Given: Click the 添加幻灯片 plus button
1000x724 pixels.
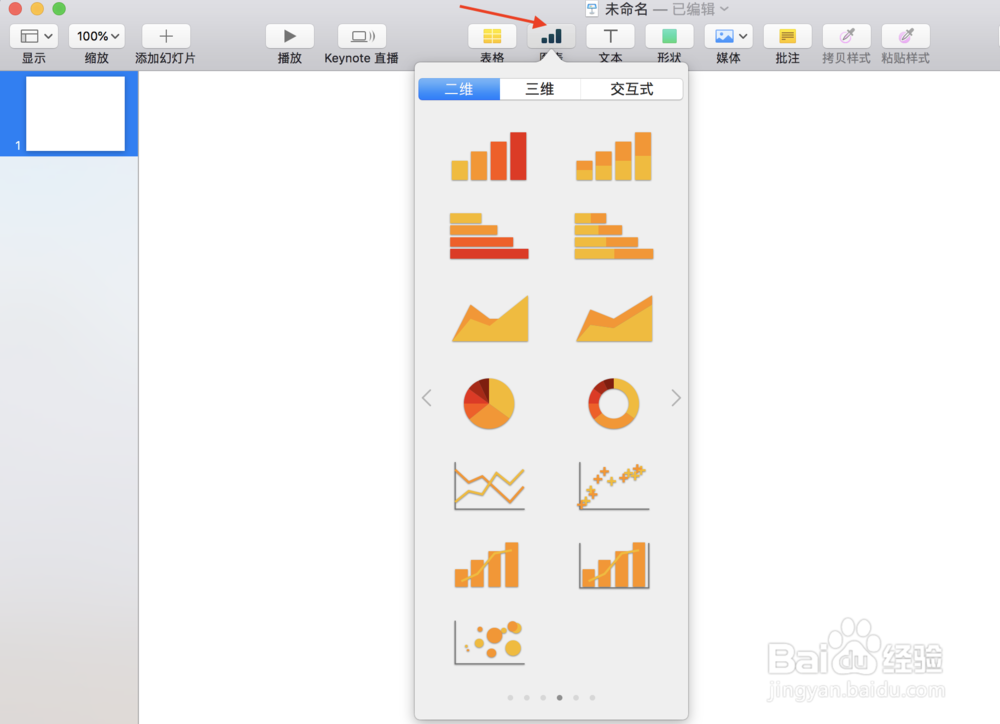Looking at the screenshot, I should [166, 36].
